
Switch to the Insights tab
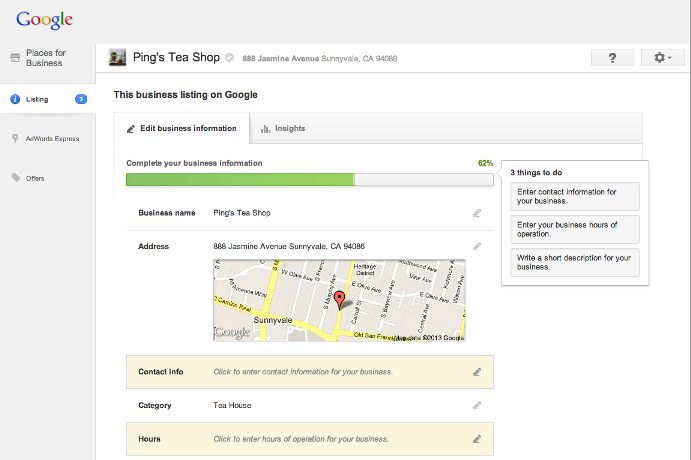tap(283, 128)
